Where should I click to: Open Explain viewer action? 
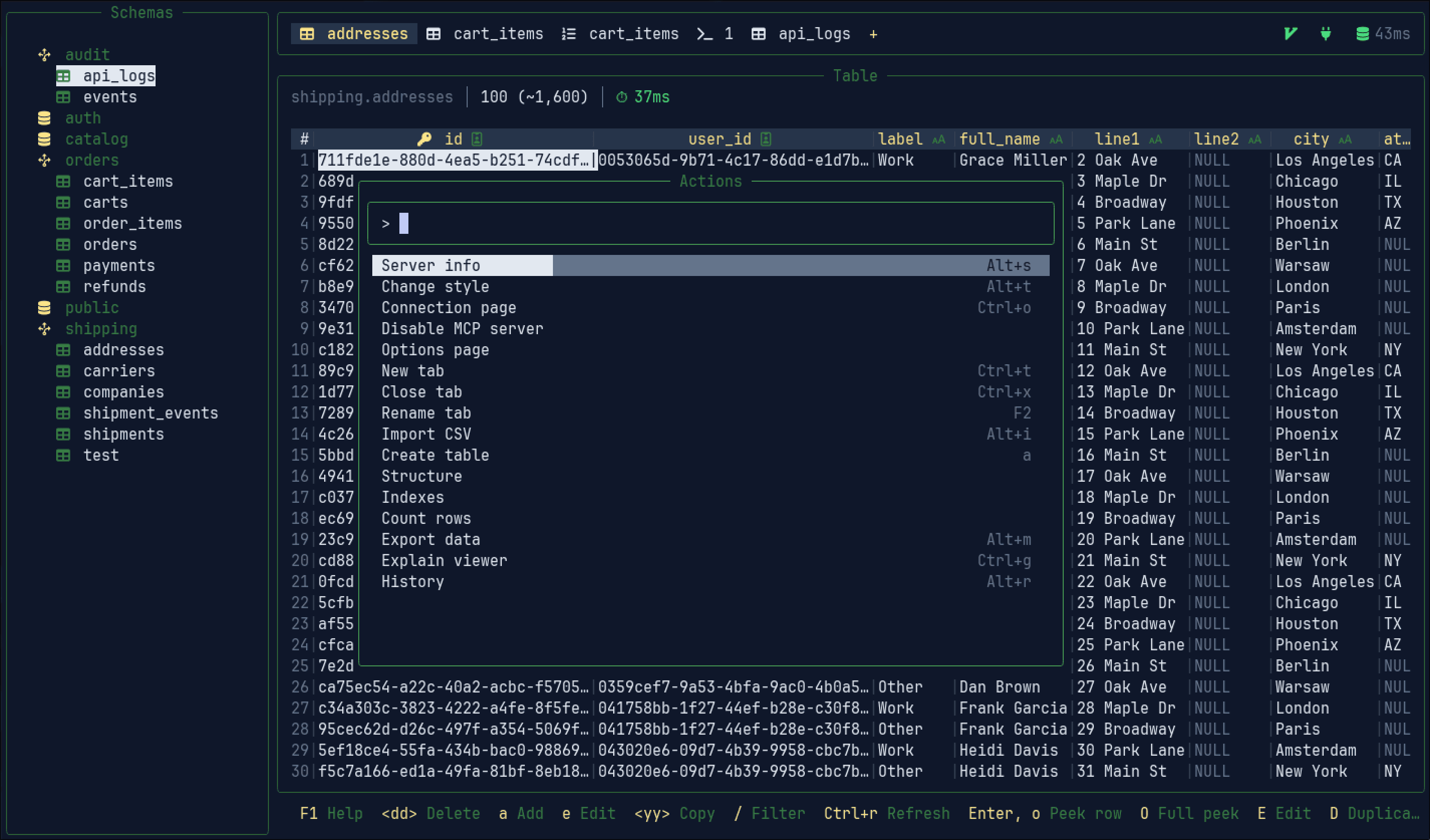click(x=710, y=561)
